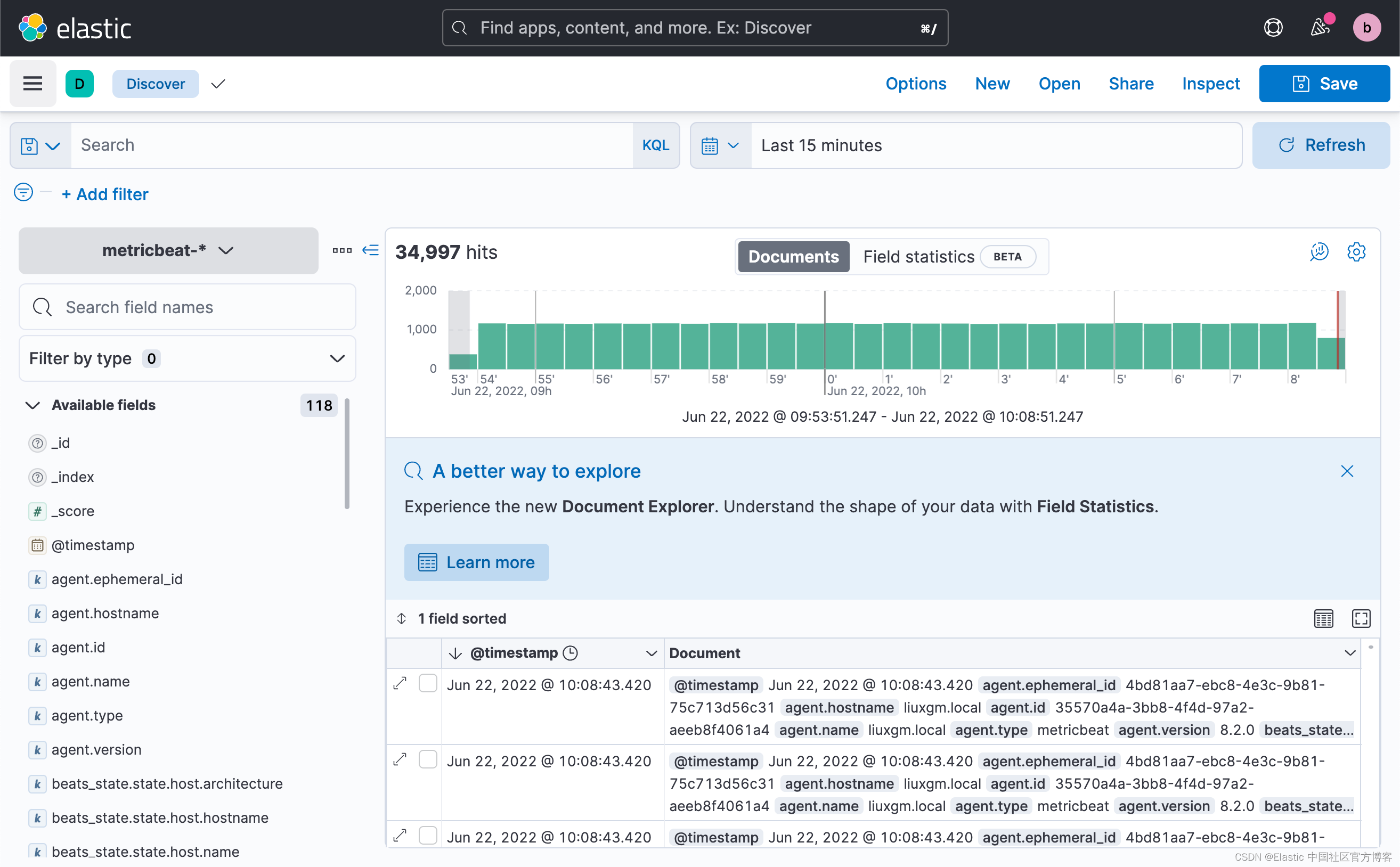Screen dimensions: 1400x867
Task: Open the @timestamp column menu chevron
Action: 651,653
